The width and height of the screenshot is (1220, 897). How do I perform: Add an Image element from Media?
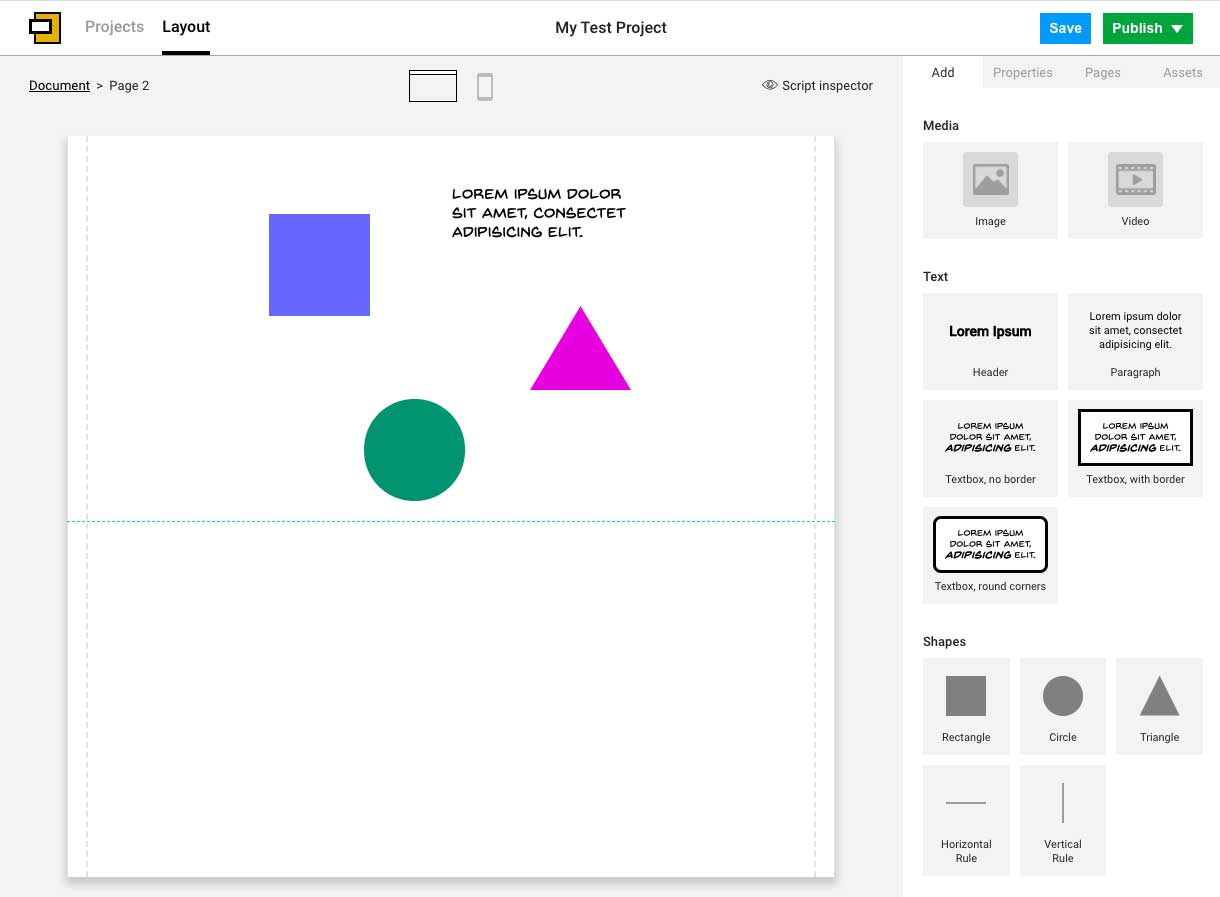(x=990, y=190)
